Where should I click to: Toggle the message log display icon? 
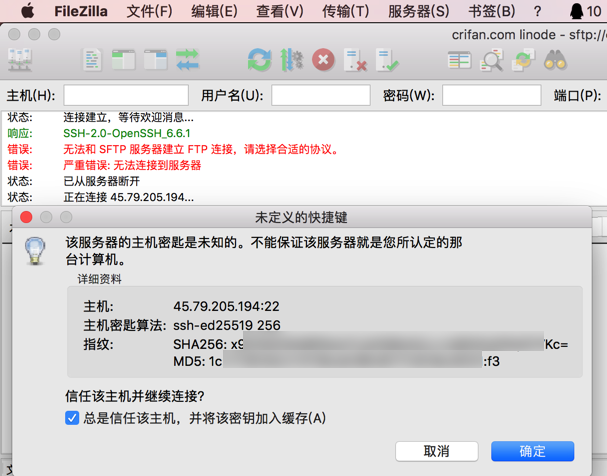click(93, 60)
